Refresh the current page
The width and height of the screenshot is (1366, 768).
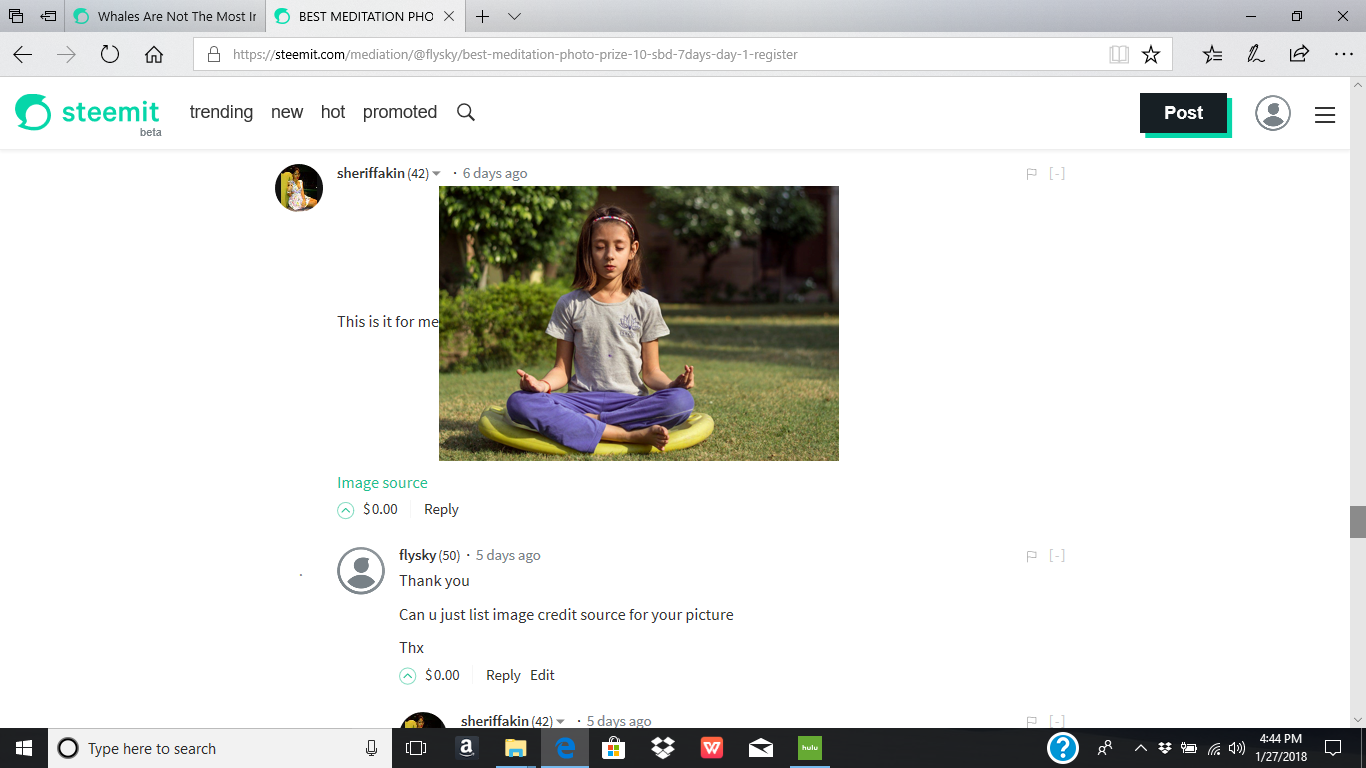click(x=110, y=55)
